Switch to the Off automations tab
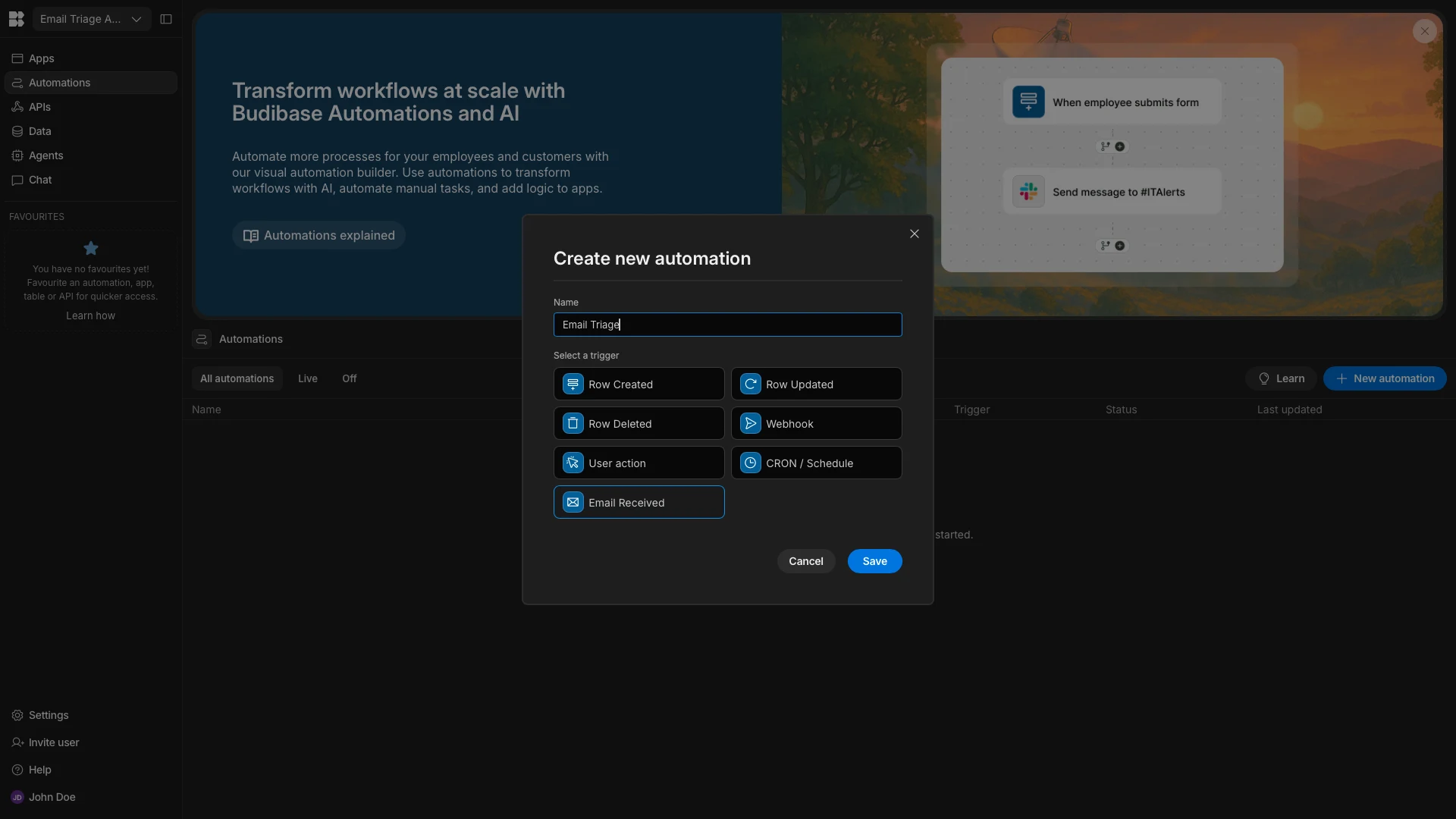 coord(349,378)
